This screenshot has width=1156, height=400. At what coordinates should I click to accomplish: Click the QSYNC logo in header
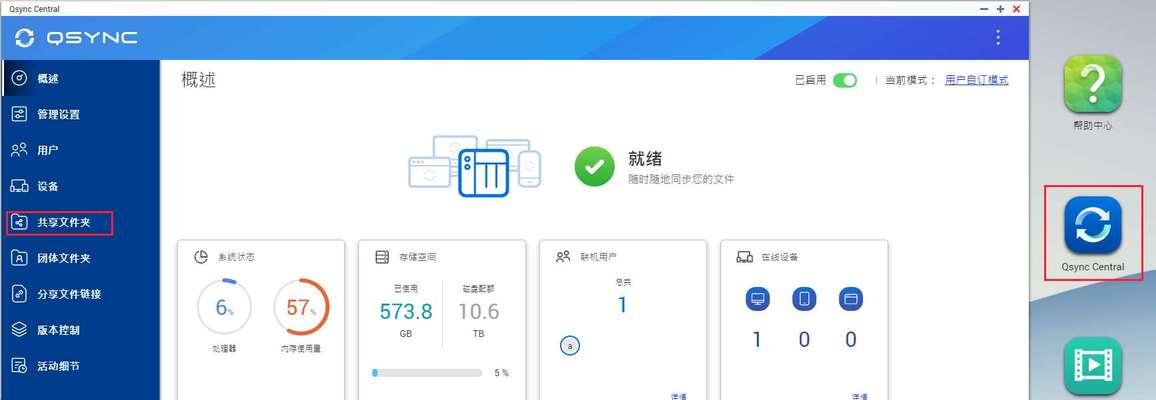(x=76, y=38)
